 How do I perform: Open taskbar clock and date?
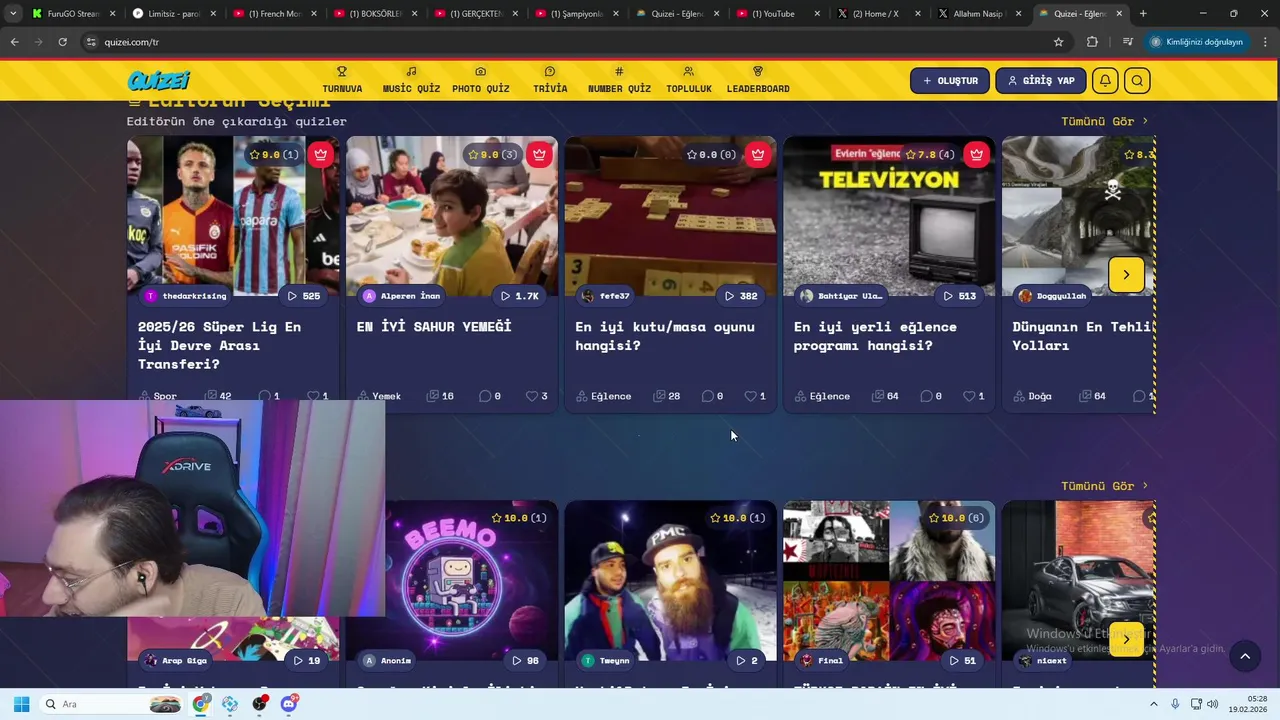click(x=1248, y=704)
